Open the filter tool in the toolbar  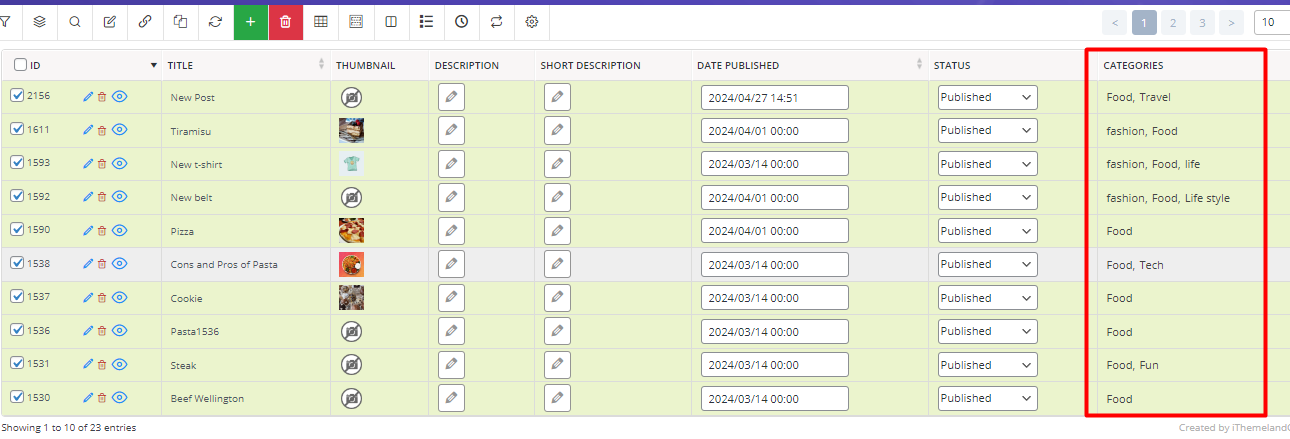5,21
